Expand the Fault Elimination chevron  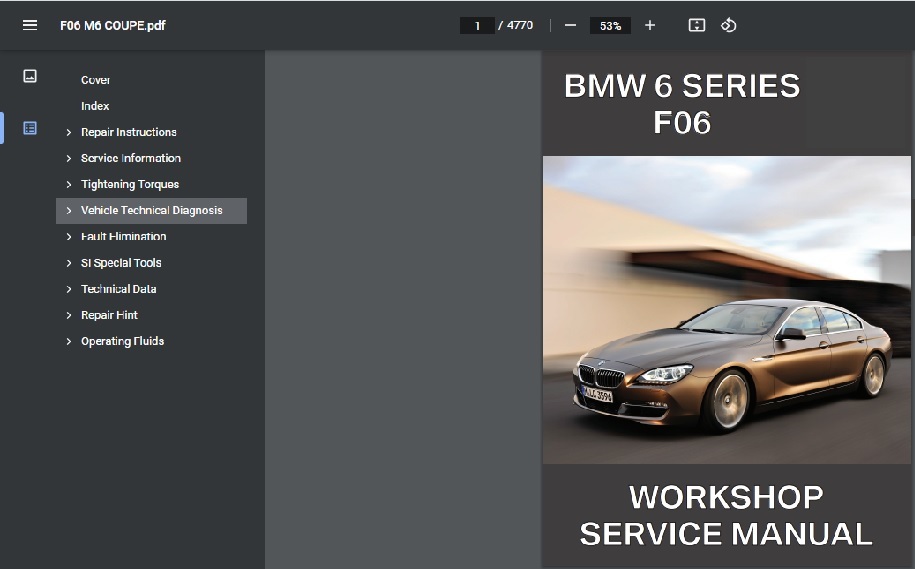coord(69,236)
